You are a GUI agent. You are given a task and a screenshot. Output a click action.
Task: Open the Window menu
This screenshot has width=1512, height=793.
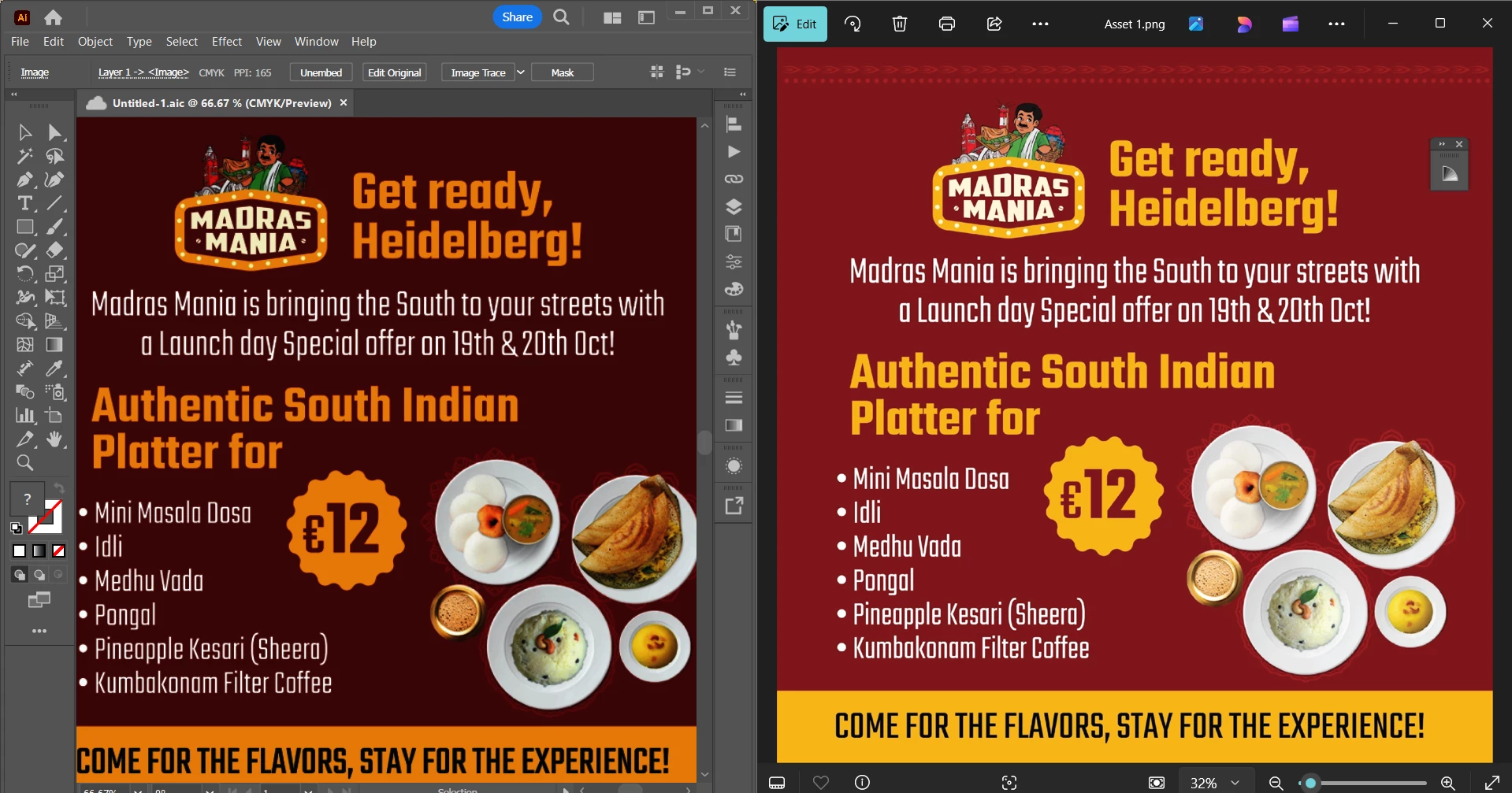316,42
